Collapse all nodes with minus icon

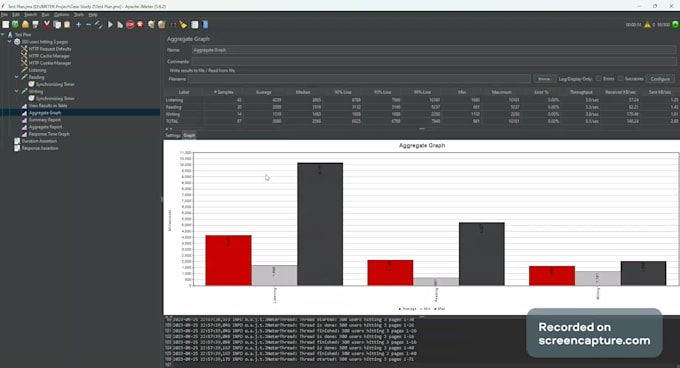coord(88,25)
